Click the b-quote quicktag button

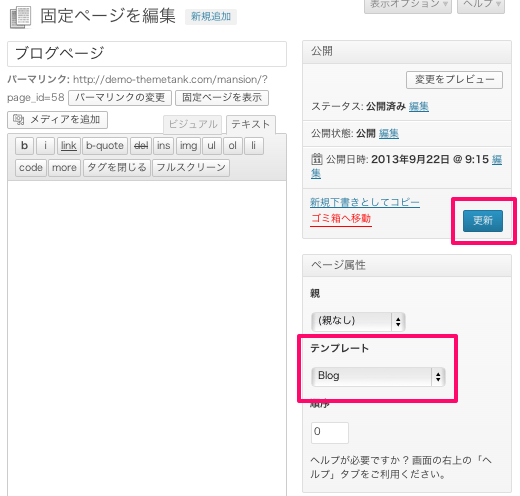(x=105, y=146)
